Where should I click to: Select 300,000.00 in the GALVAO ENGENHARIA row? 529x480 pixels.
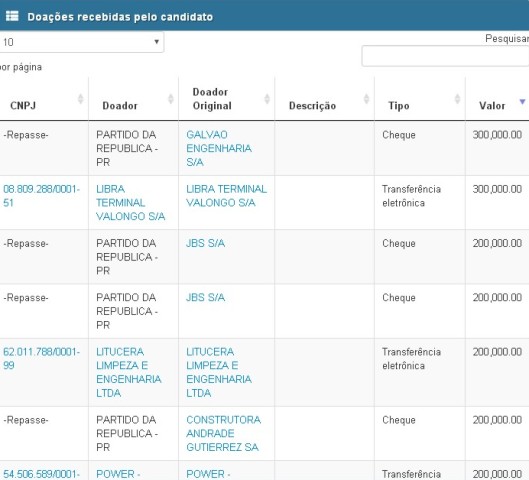tap(497, 135)
